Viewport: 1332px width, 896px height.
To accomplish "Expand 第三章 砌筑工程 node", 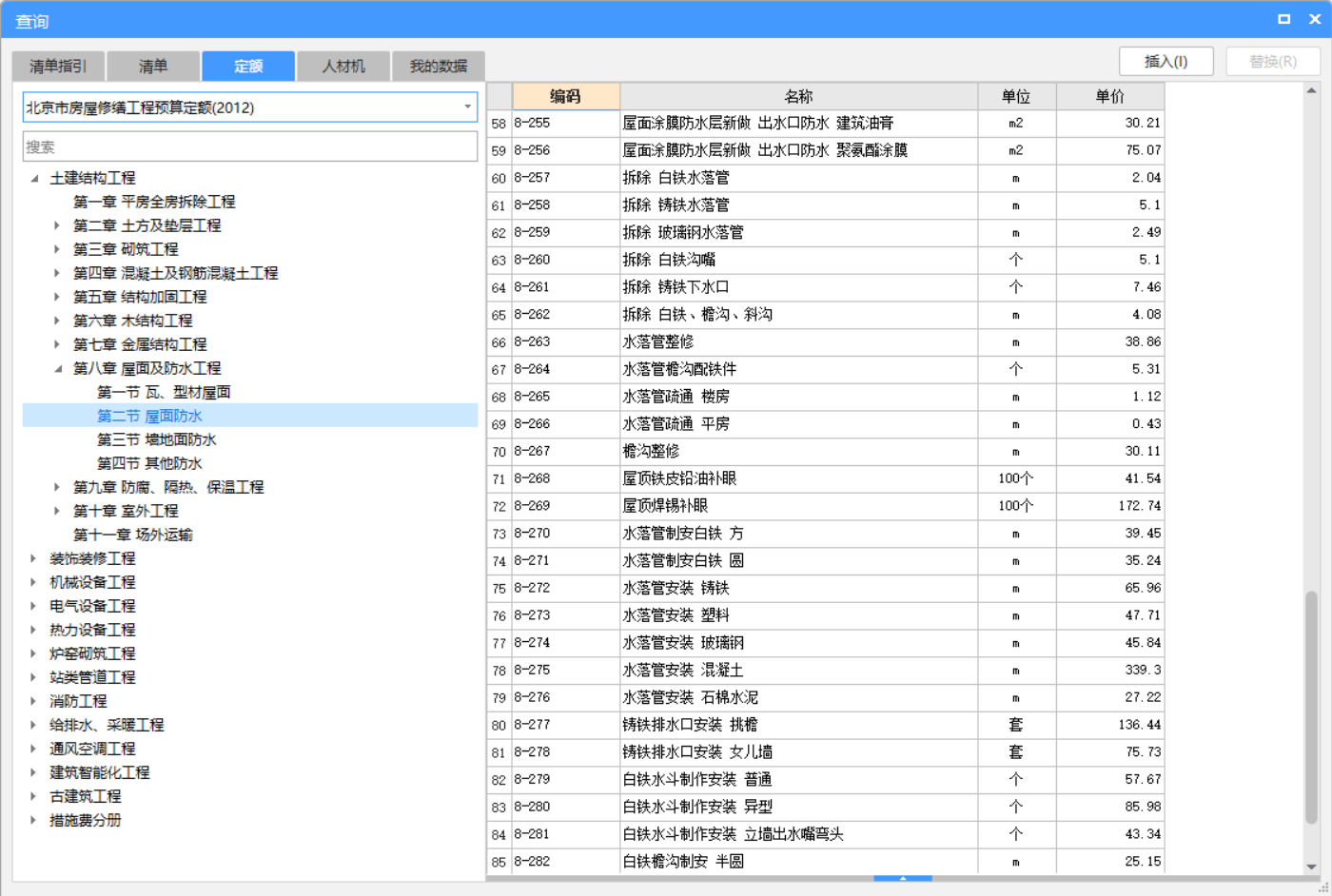I will pyautogui.click(x=57, y=249).
